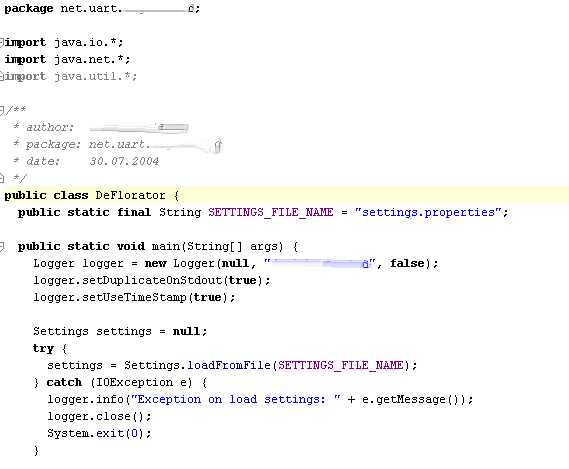
Task: Click 'true' inside setUseTimeStamp
Action: coord(208,297)
